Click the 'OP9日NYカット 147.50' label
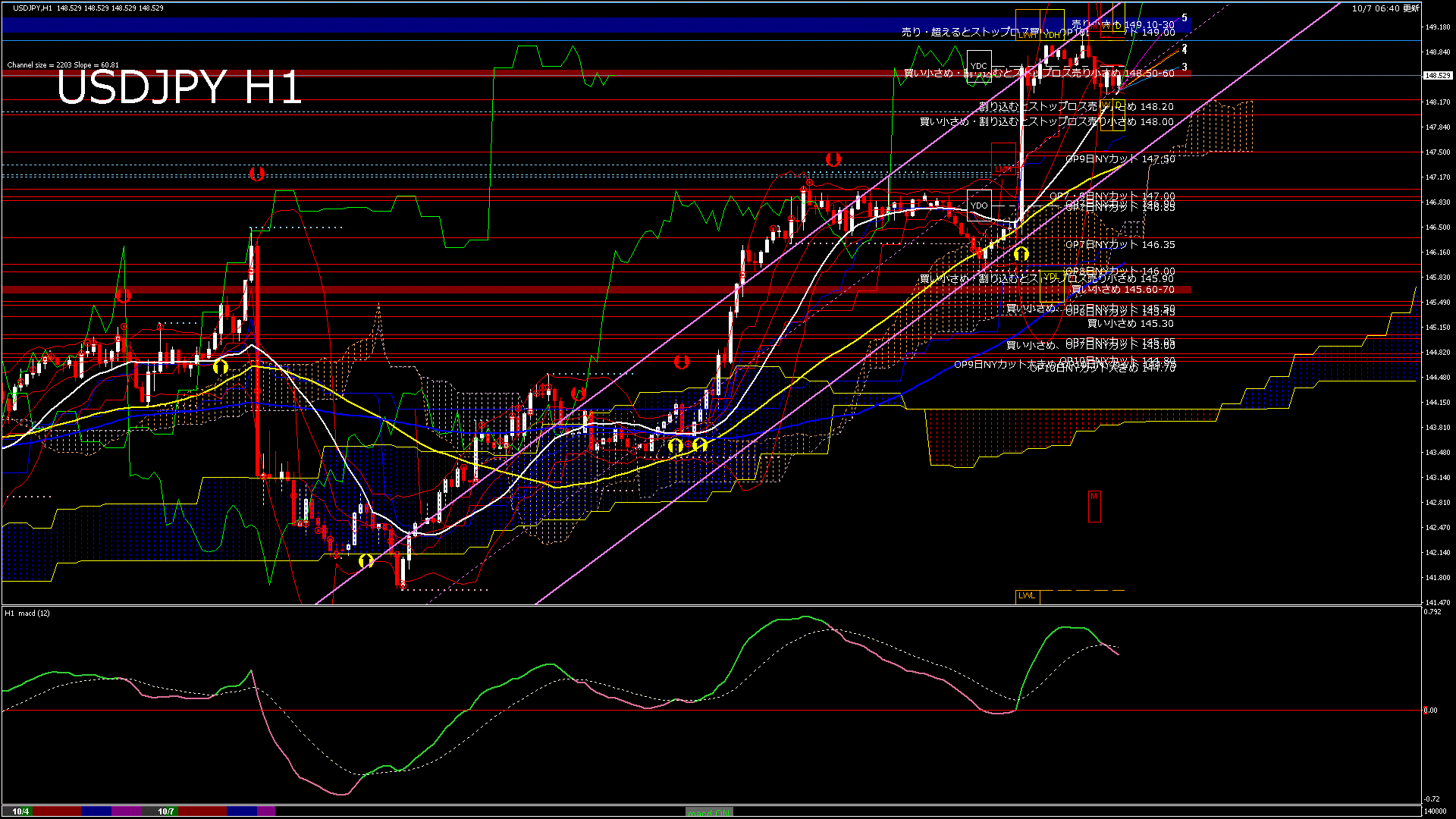 1120,159
